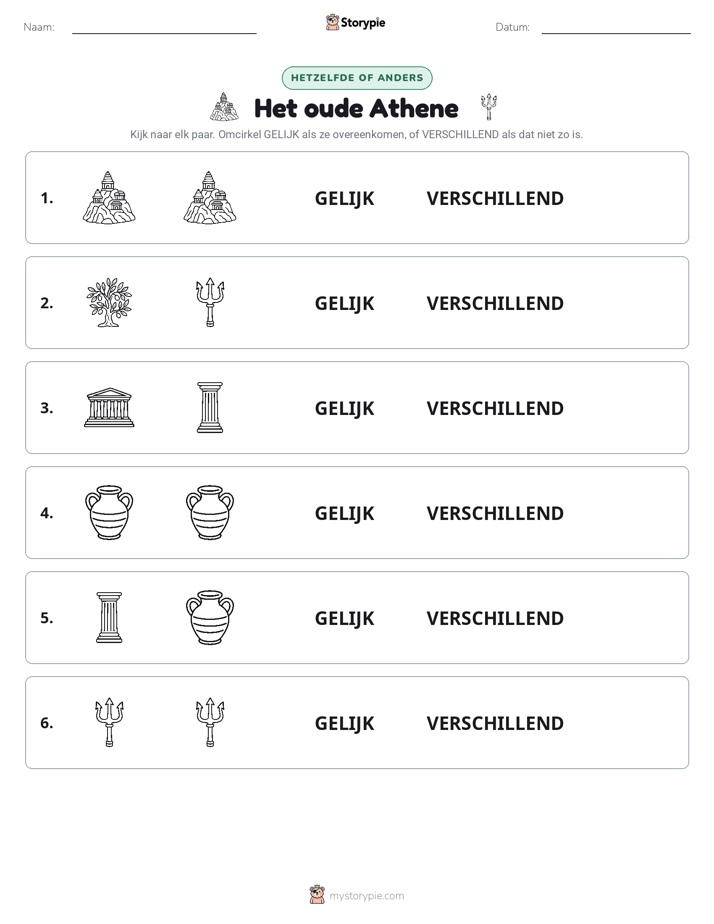
Task: Click the right hilltop city icon in row 1
Action: (210, 197)
